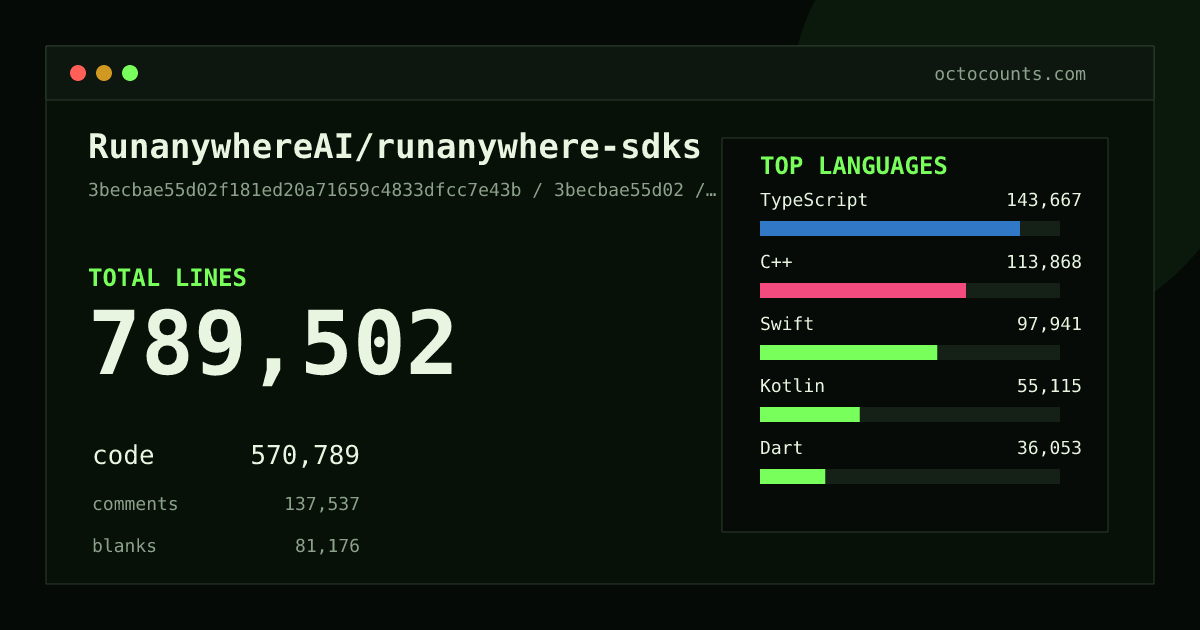Click the TOP LANGUAGES heading
The height and width of the screenshot is (630, 1200).
(853, 166)
